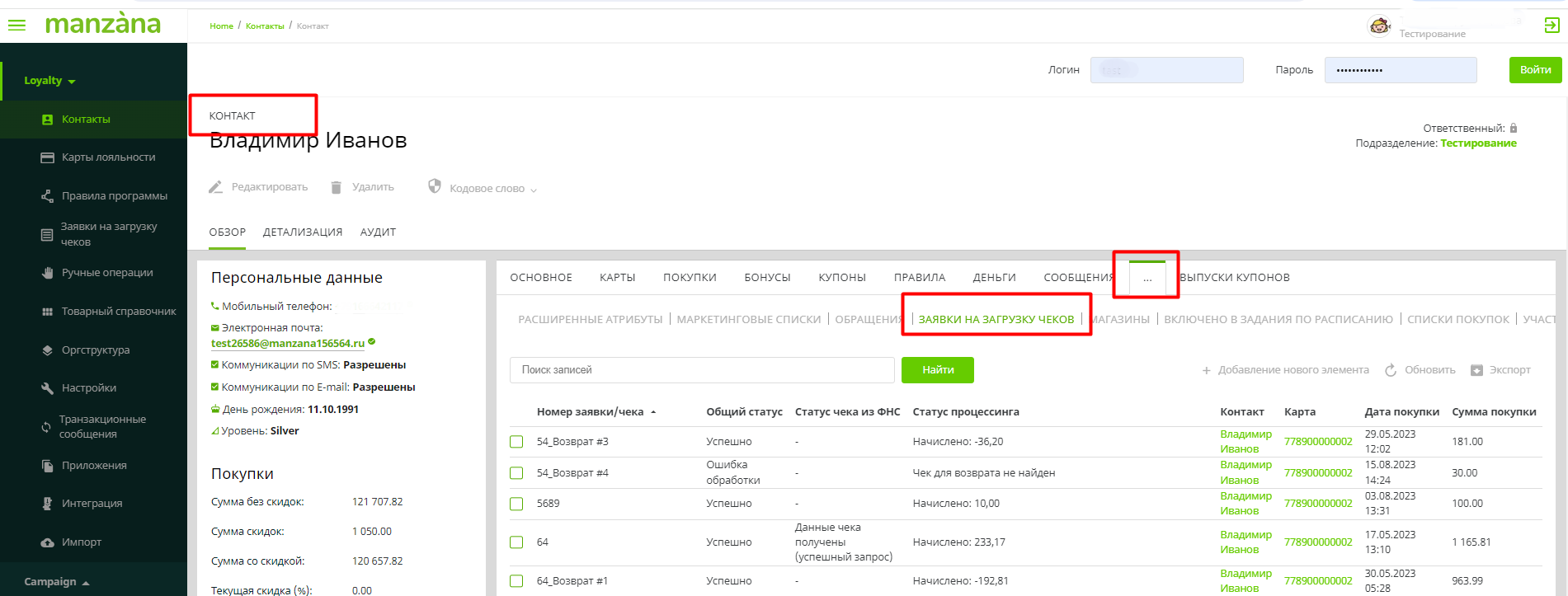
Task: Check the box for row 64
Action: [x=516, y=542]
